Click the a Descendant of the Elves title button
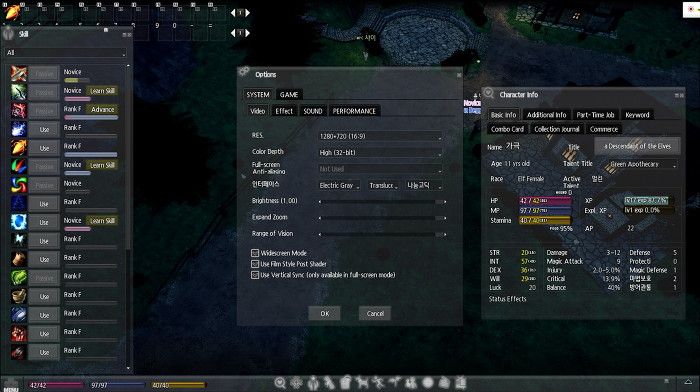 click(x=637, y=146)
